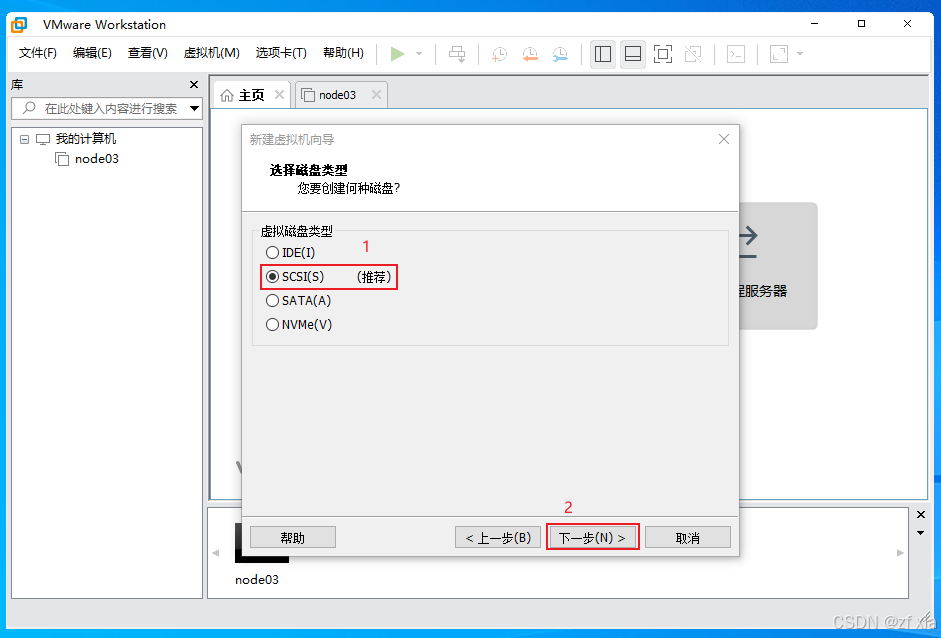Select 我的计算机 in the library tree
The image size is (941, 638).
(86, 139)
